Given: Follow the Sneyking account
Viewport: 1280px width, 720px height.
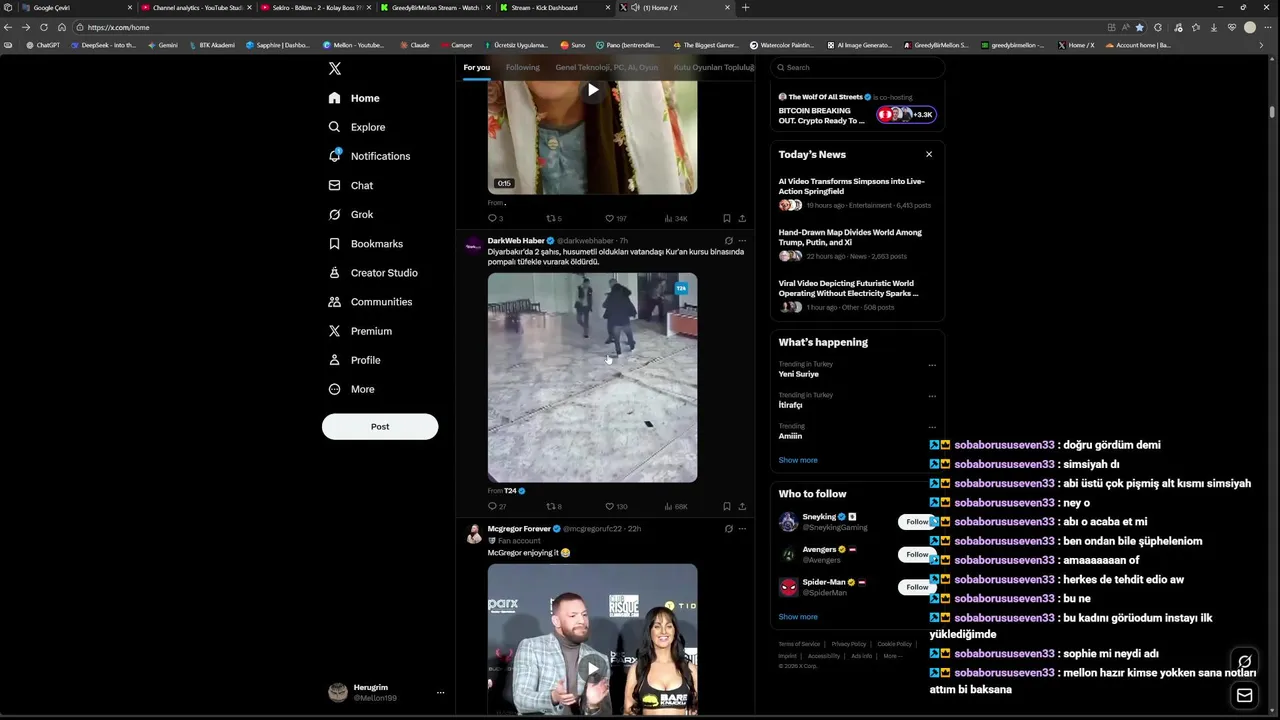Looking at the screenshot, I should point(917,521).
